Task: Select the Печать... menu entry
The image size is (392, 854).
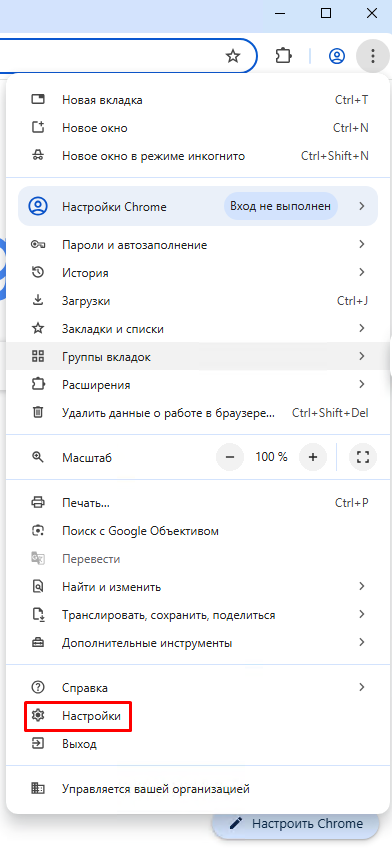Action: tap(198, 502)
